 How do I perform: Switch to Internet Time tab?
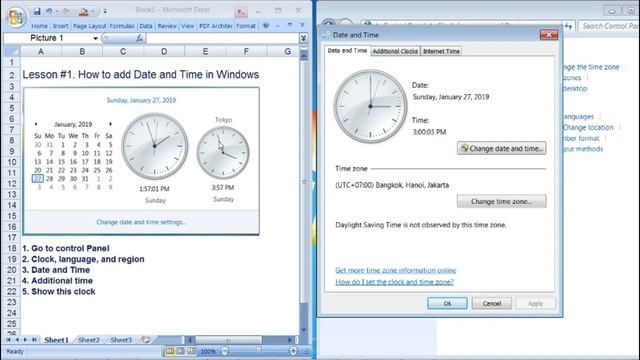click(x=441, y=51)
